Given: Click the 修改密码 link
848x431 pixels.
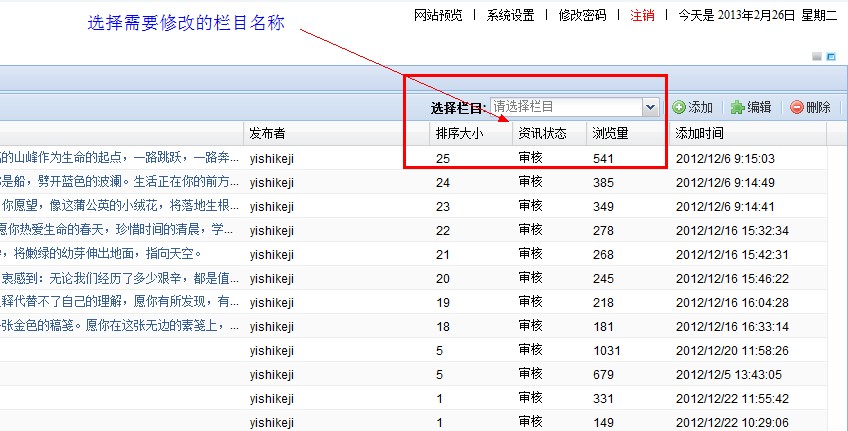Looking at the screenshot, I should coord(582,15).
